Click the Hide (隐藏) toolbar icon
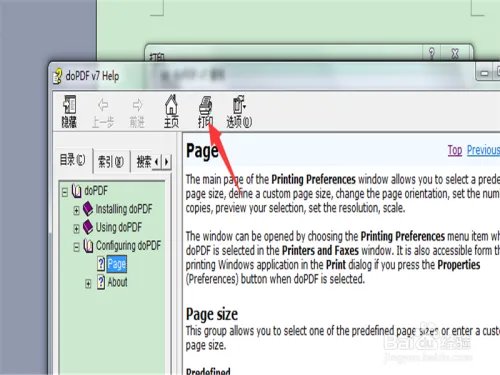This screenshot has height=375, width=500. pos(69,111)
